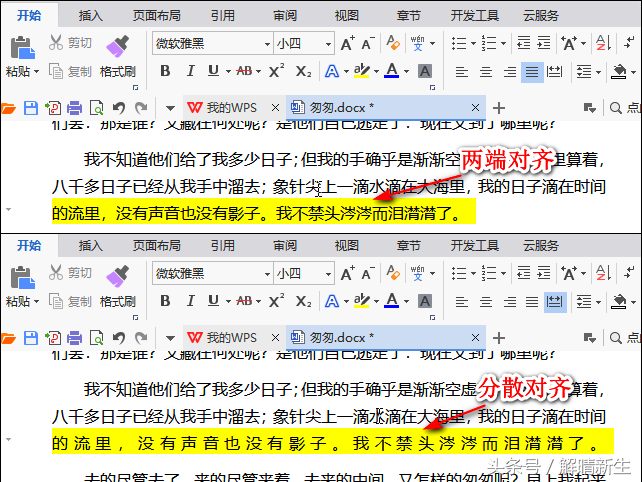
Task: Apply paragraph shading bucket in upper window
Action: pos(618,72)
